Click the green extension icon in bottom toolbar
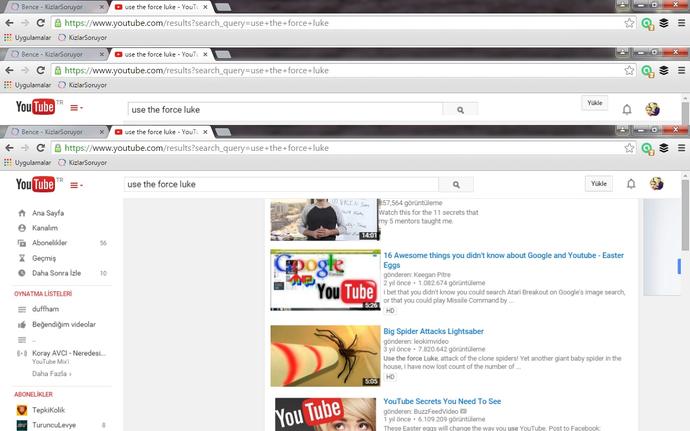This screenshot has height=431, width=690. (647, 148)
